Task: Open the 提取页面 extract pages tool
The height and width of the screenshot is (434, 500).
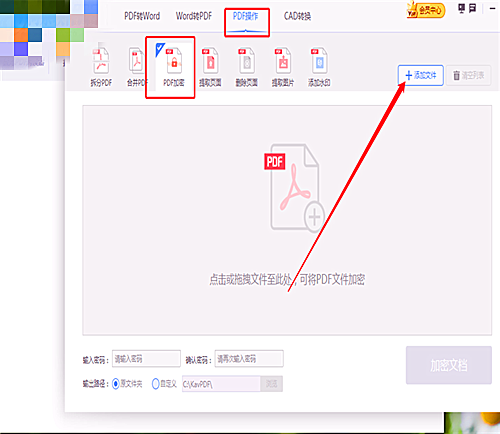Action: coord(210,68)
